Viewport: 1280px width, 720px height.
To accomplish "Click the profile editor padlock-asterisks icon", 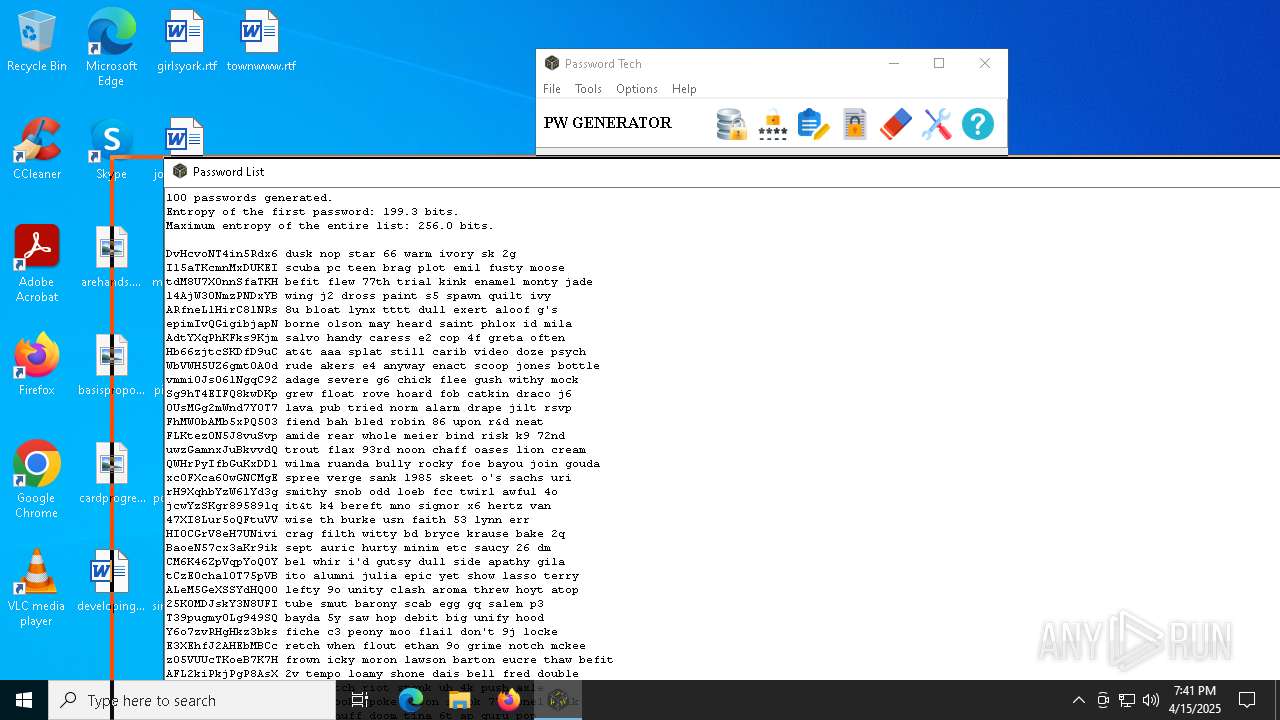I will (773, 124).
